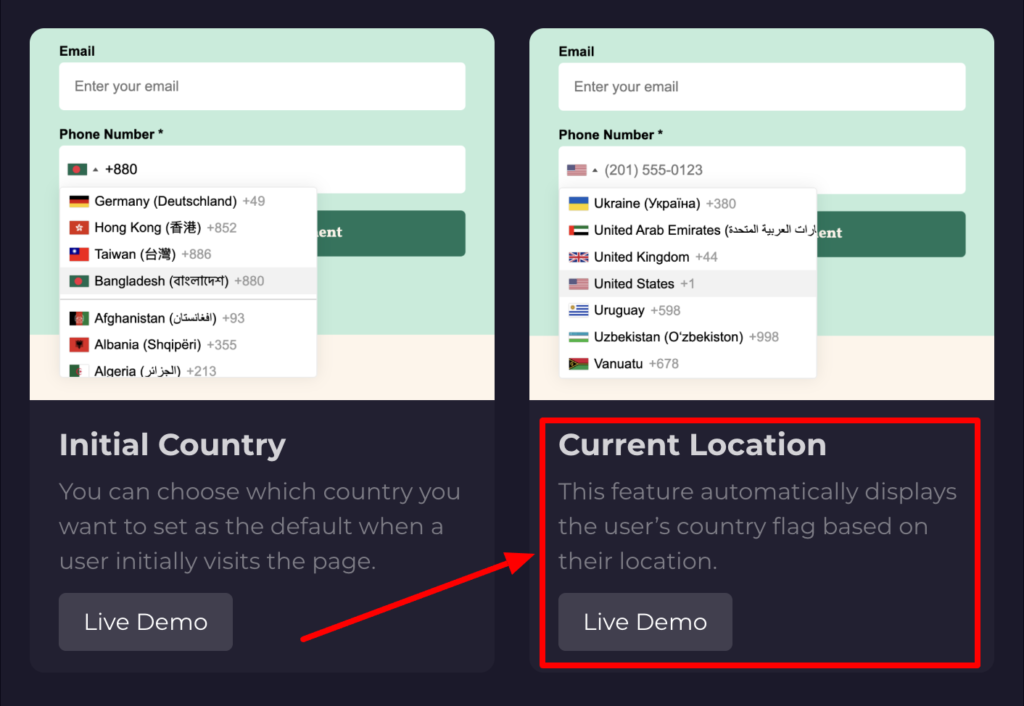Focus the left form's Email input field
This screenshot has height=706, width=1024.
262,87
